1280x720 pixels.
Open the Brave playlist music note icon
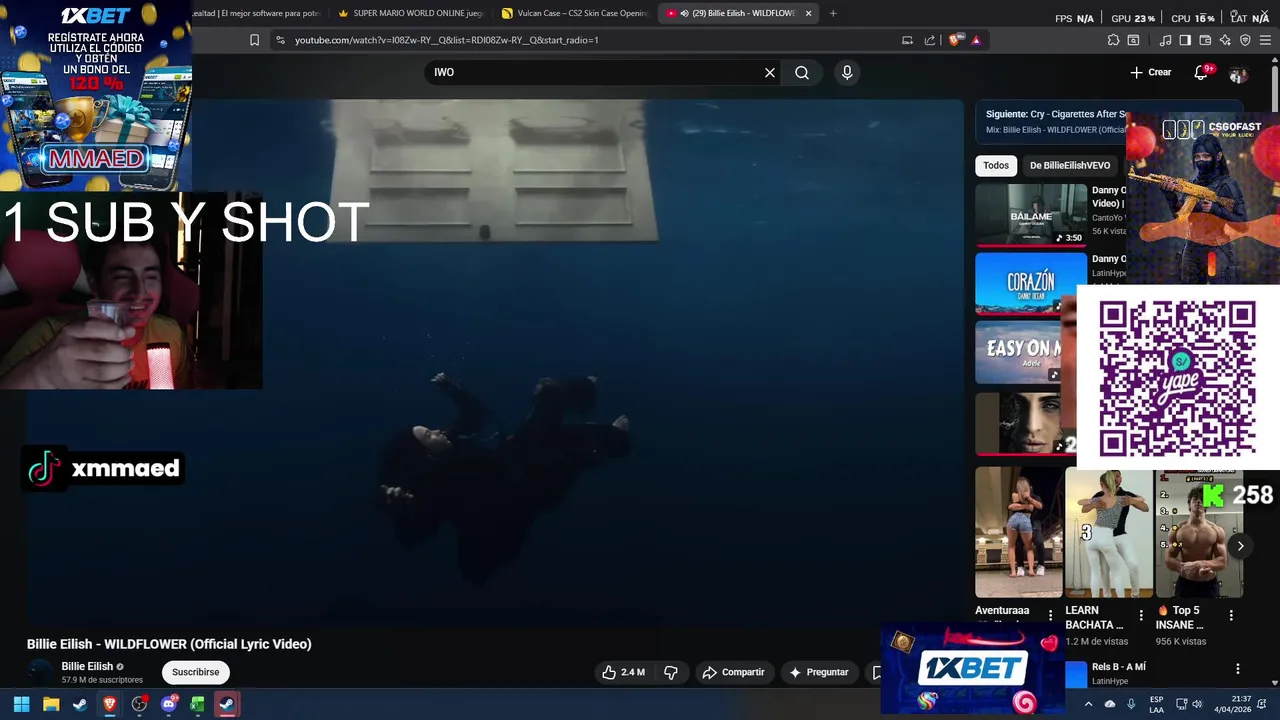coord(1165,40)
